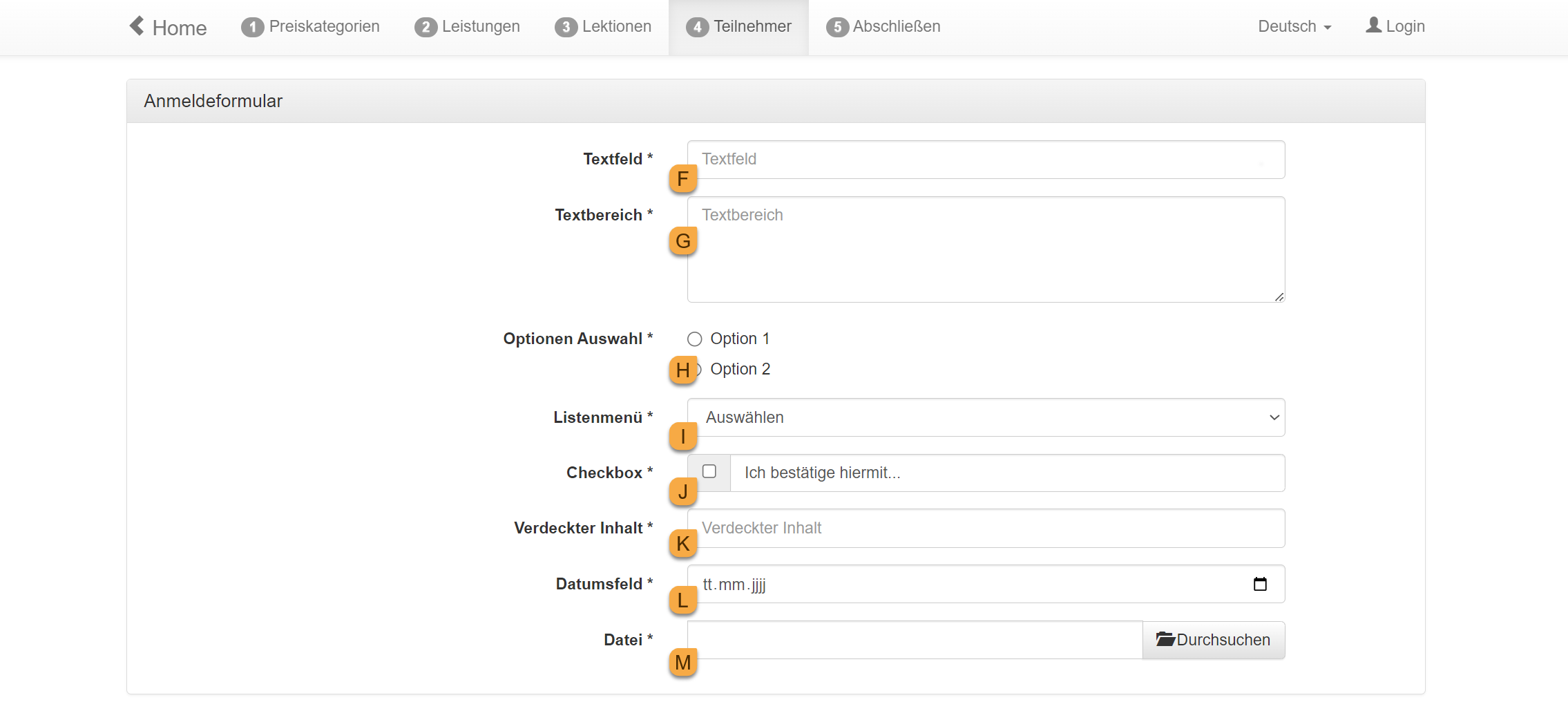
Task: Open the date picker calendar icon
Action: (x=1260, y=585)
